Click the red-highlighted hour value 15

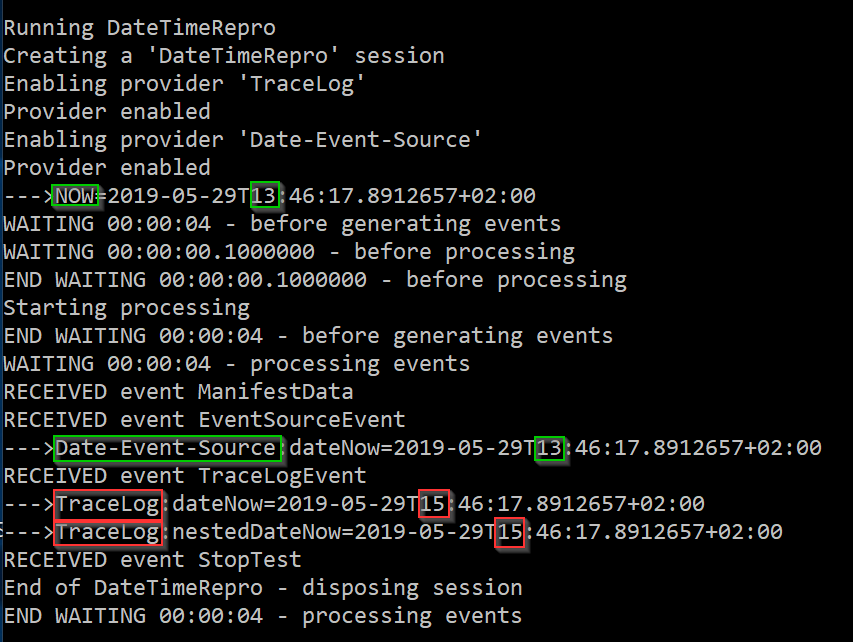tap(432, 504)
